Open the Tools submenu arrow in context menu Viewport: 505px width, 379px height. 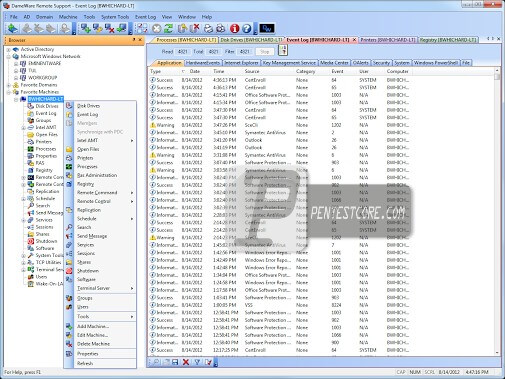tap(132, 317)
